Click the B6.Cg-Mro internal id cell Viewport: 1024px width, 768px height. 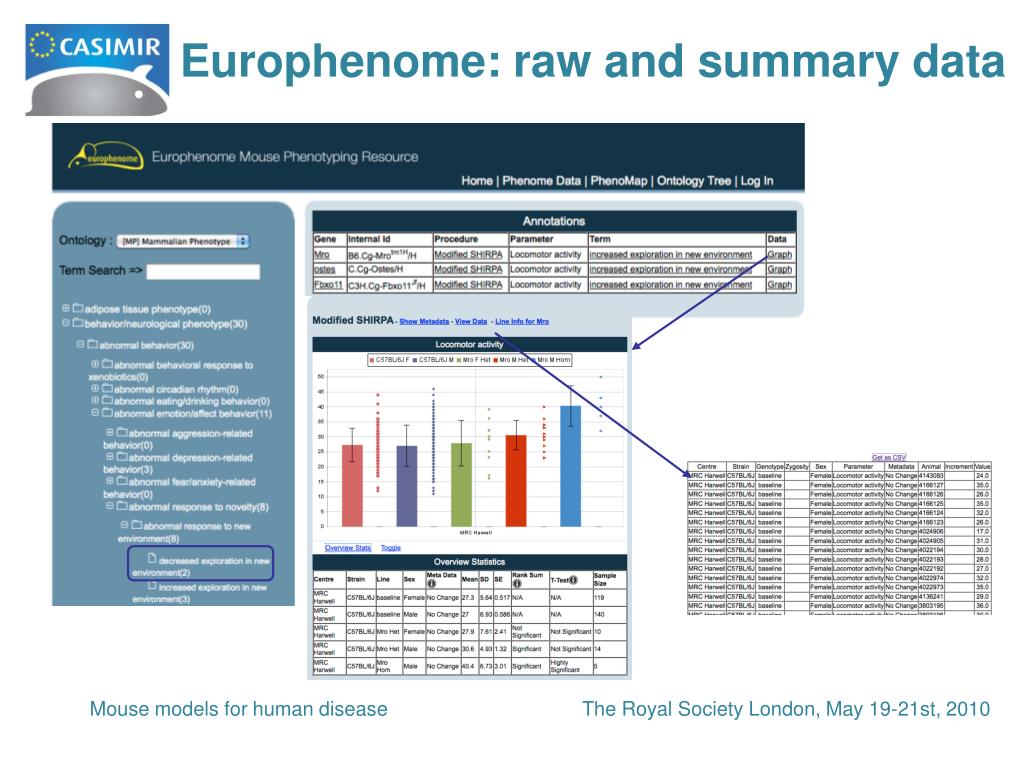pos(390,255)
